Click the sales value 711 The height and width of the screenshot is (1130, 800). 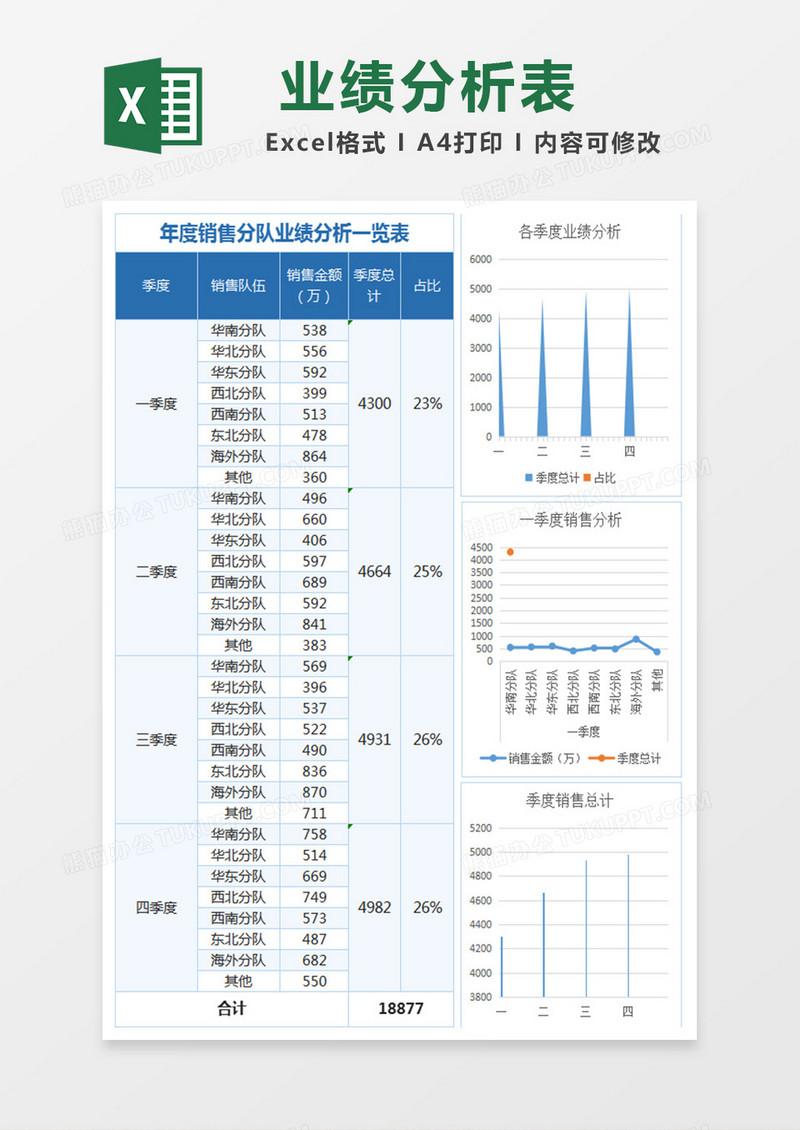[x=314, y=813]
